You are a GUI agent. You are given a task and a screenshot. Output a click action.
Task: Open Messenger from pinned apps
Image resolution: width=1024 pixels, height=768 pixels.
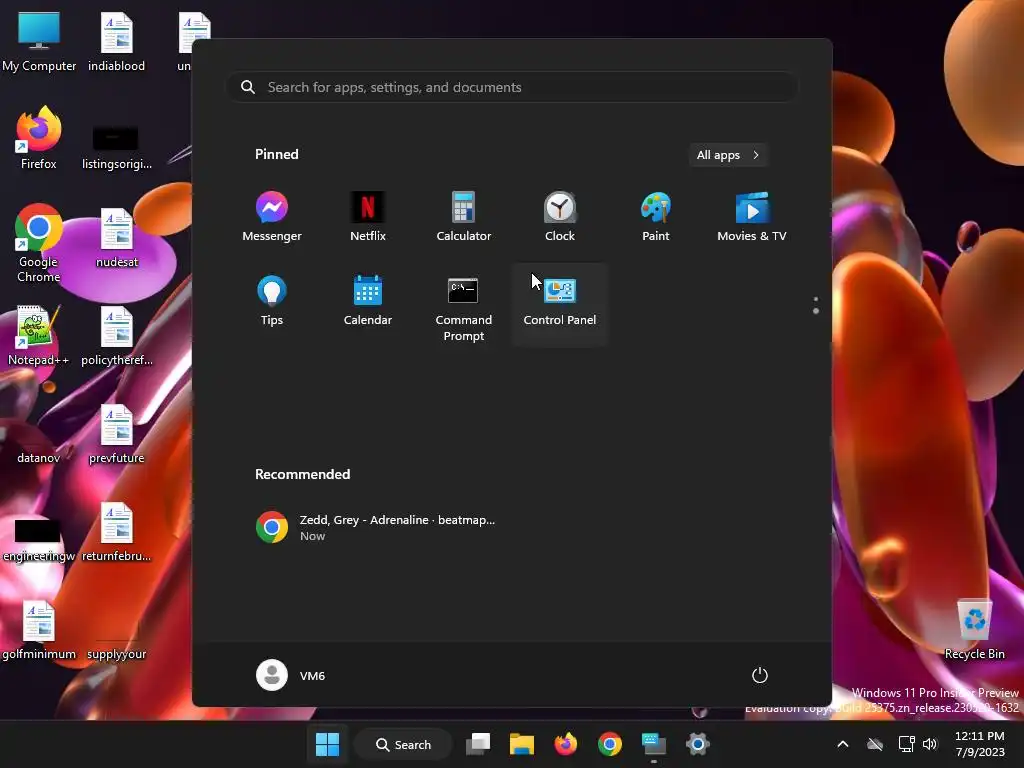point(272,217)
